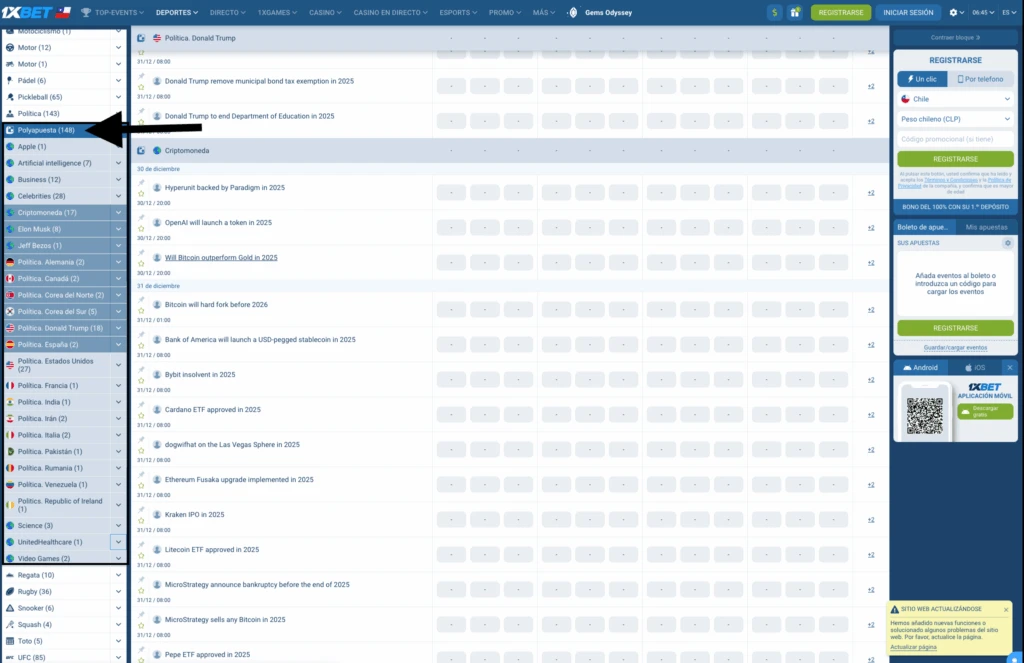
Task: Open the settings gear in top bar
Action: (954, 13)
